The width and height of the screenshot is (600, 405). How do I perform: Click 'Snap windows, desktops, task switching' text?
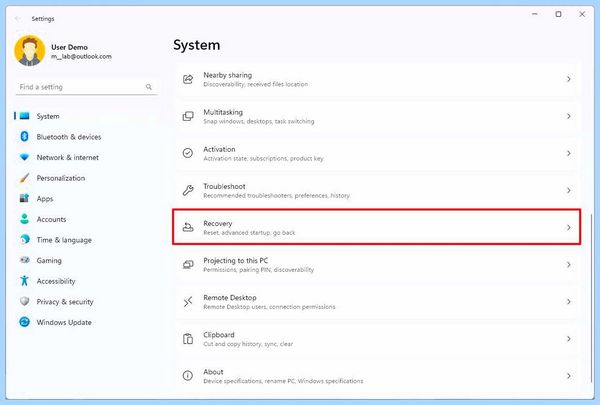pos(259,121)
